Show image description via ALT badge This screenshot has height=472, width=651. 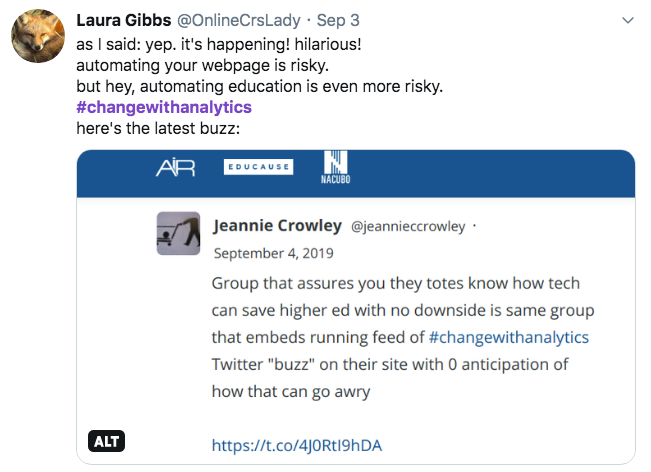coord(106,441)
